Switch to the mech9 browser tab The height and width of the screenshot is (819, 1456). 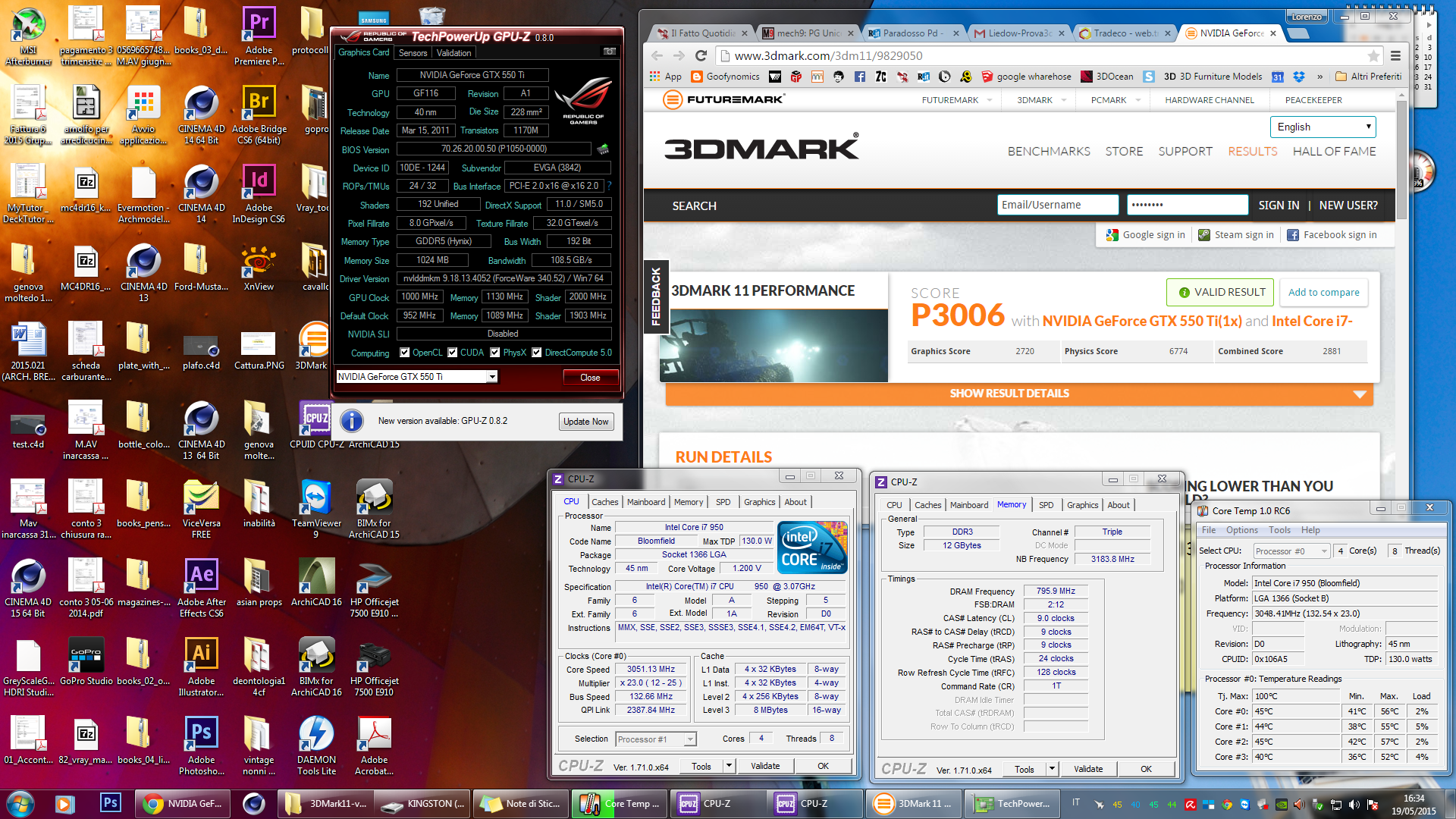coord(808,33)
